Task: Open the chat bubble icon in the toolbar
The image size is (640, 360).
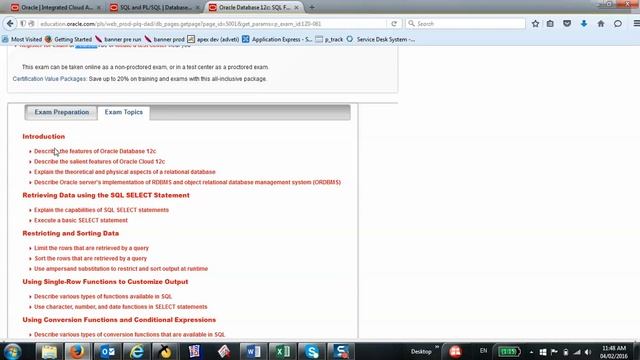Action: 618,24
